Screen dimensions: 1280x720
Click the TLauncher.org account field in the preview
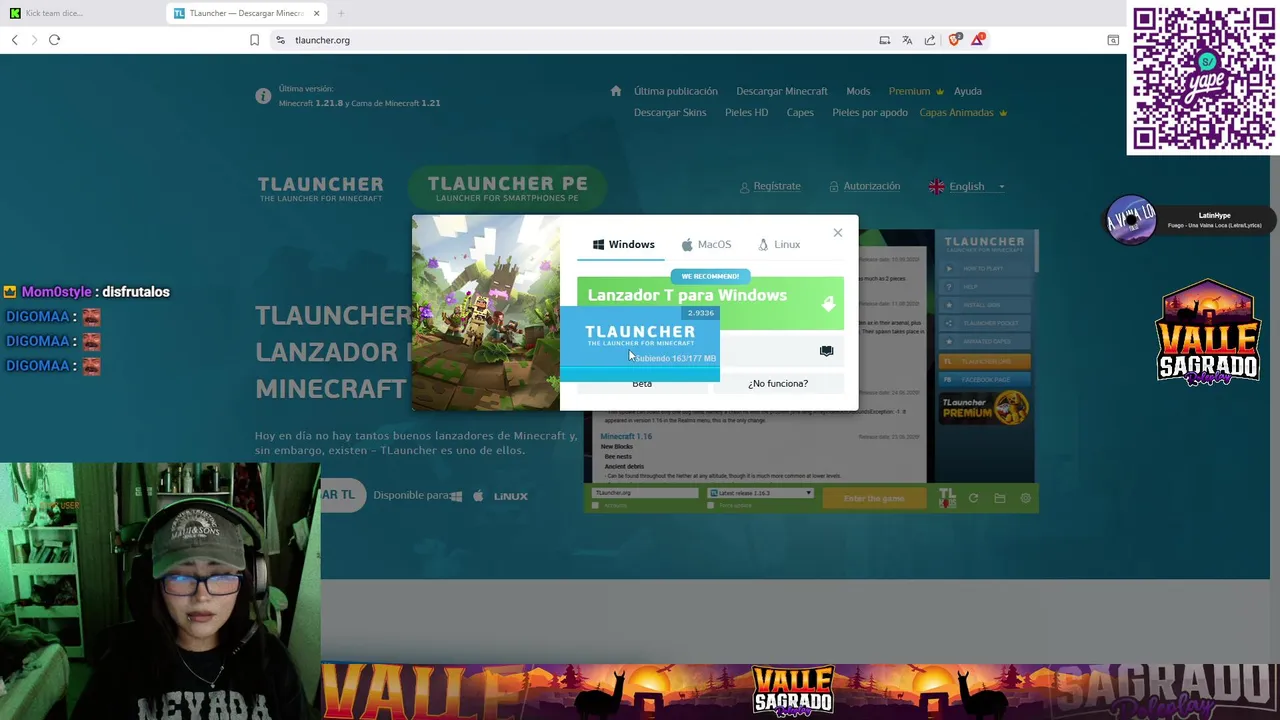coord(645,493)
